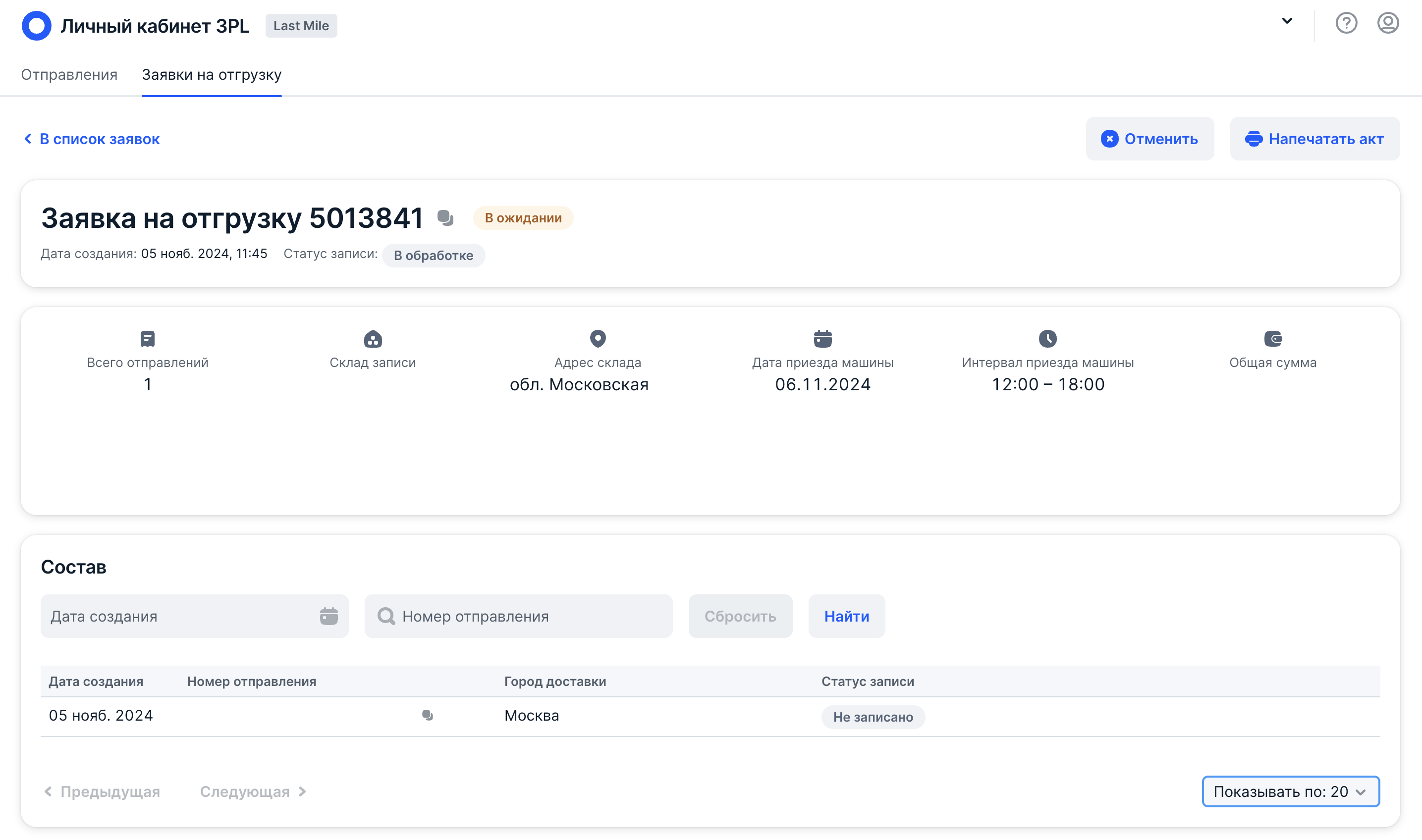Click the search magnifier icon

[386, 616]
